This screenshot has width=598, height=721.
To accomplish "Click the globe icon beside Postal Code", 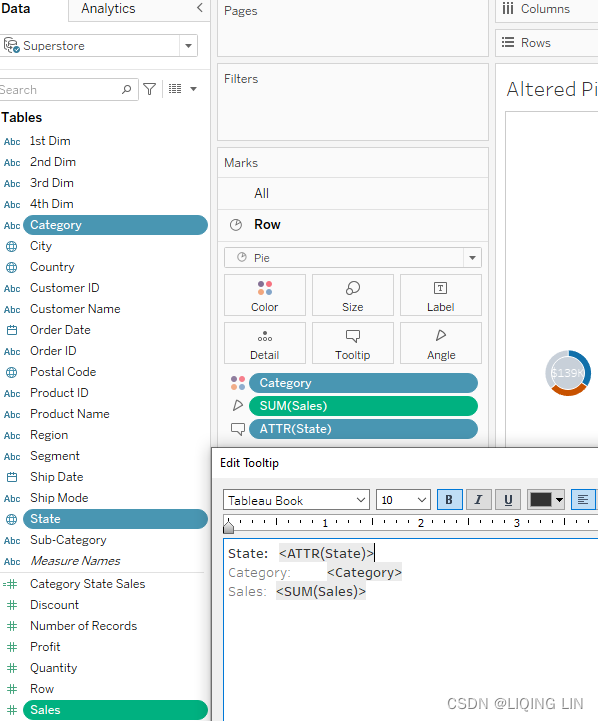I will (x=11, y=372).
